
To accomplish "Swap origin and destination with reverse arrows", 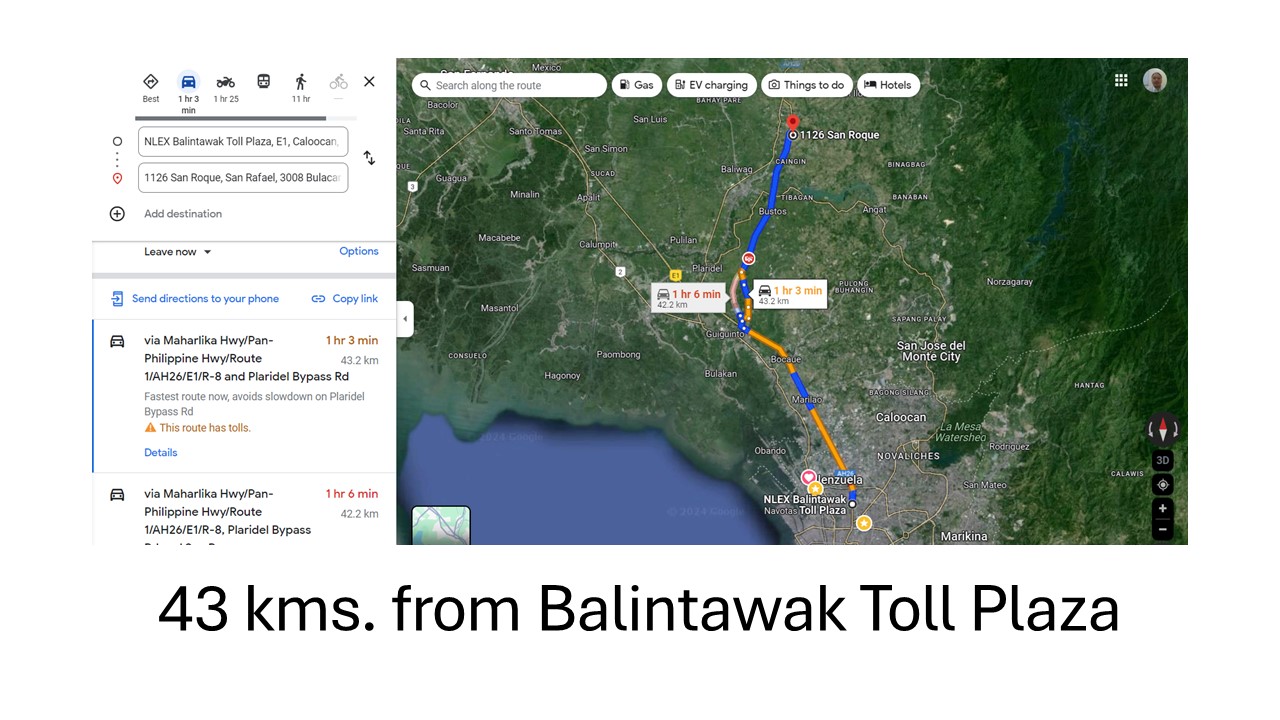I will (x=369, y=158).
